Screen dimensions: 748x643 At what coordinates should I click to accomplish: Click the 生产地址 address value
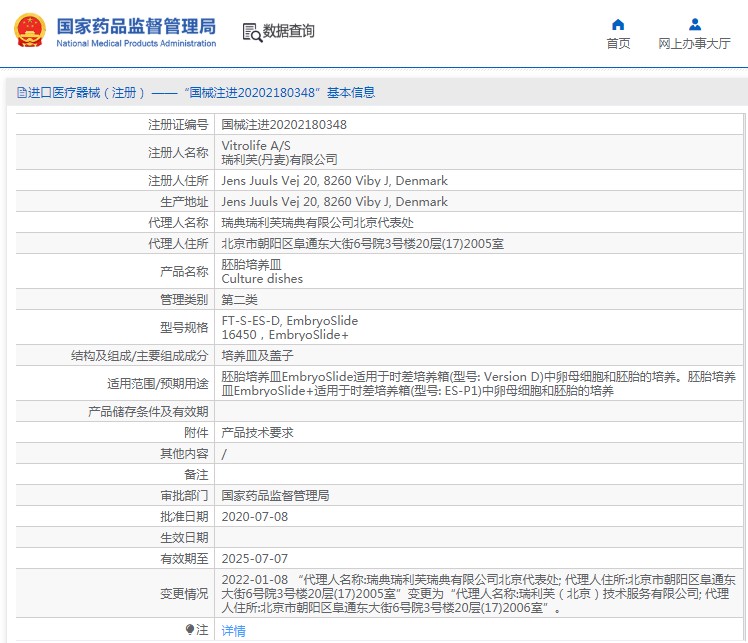pyautogui.click(x=334, y=202)
